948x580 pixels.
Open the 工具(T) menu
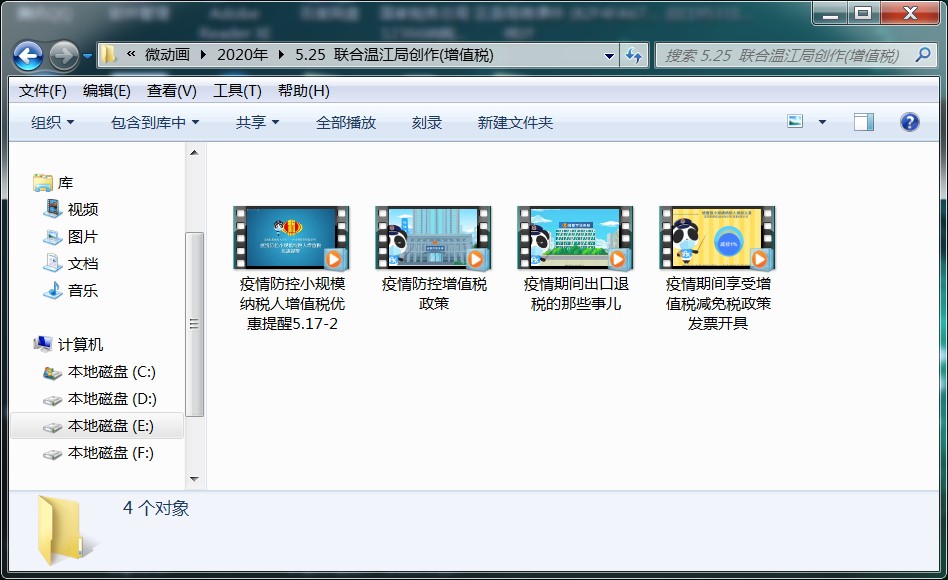click(x=237, y=91)
